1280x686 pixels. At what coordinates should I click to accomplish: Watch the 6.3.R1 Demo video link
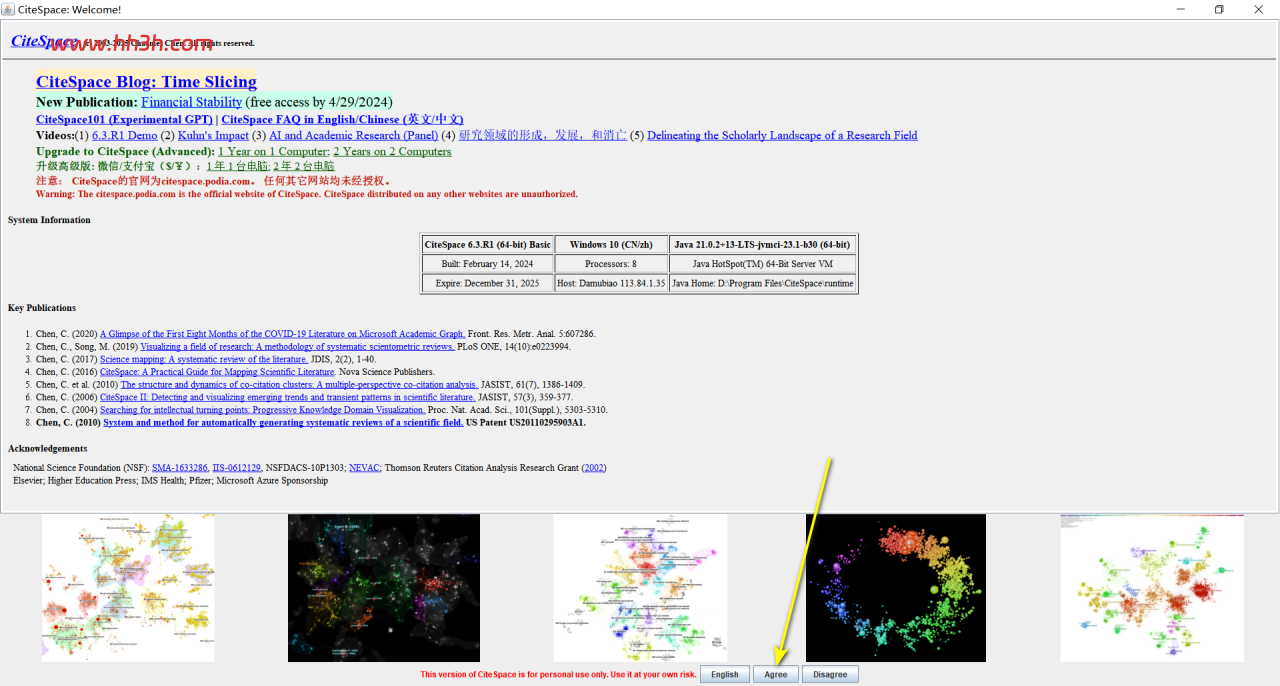pos(124,135)
